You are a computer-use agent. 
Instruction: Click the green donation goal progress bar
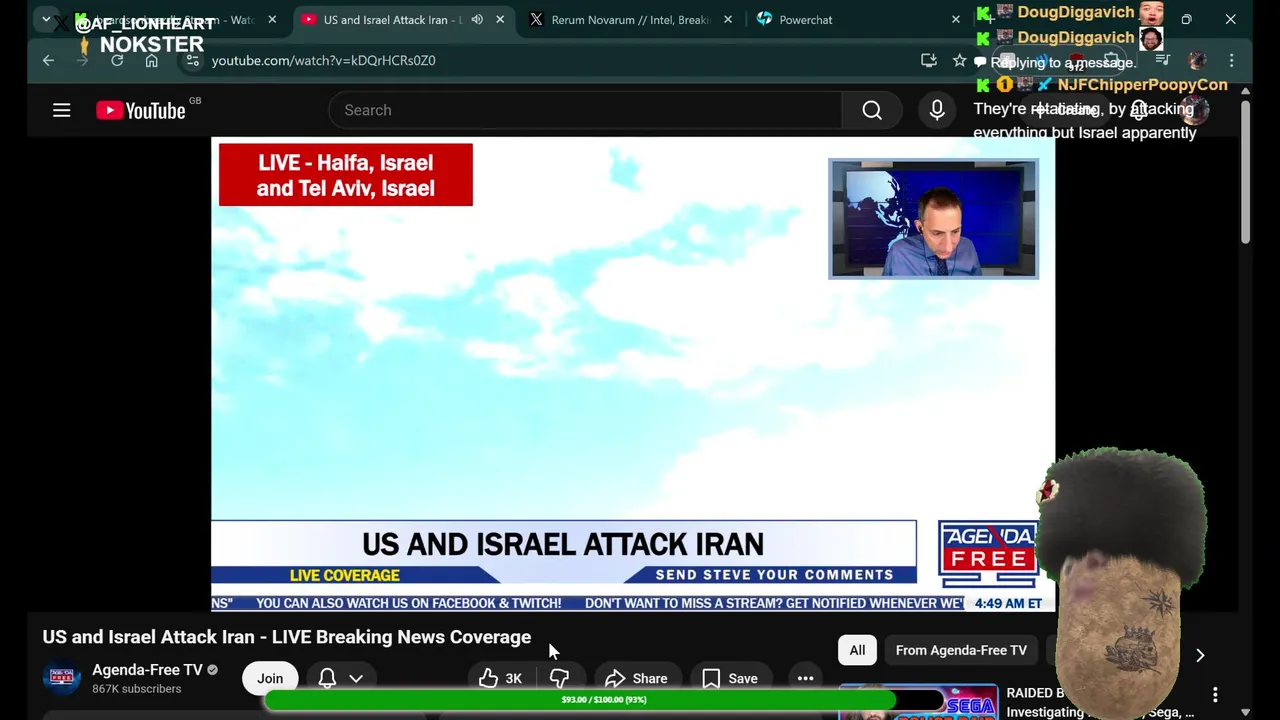click(603, 700)
